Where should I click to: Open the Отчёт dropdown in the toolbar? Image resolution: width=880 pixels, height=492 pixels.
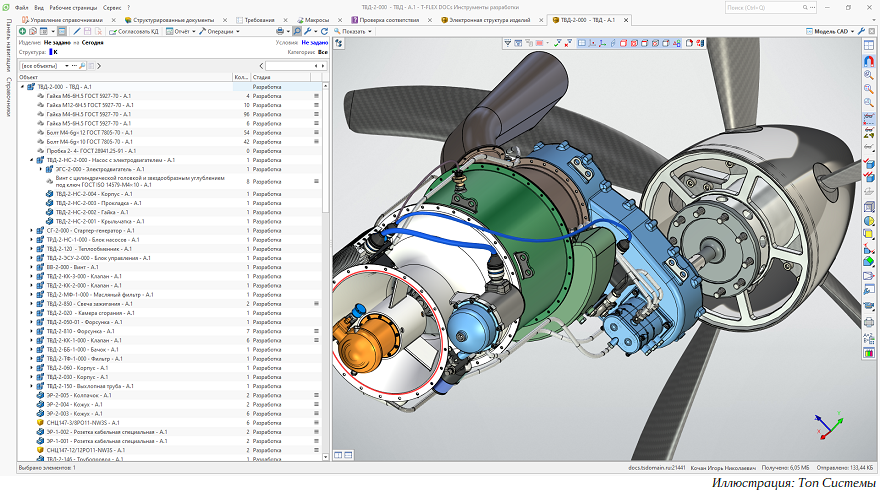tap(180, 31)
